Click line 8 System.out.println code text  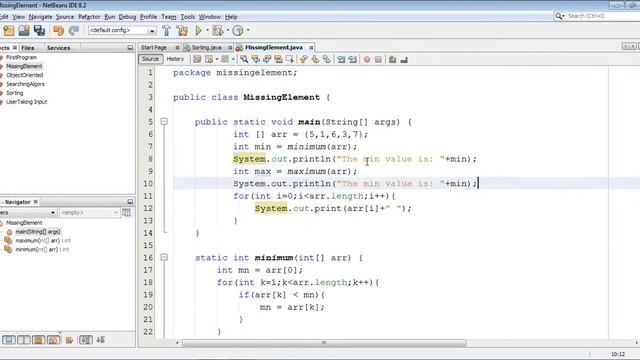point(355,159)
